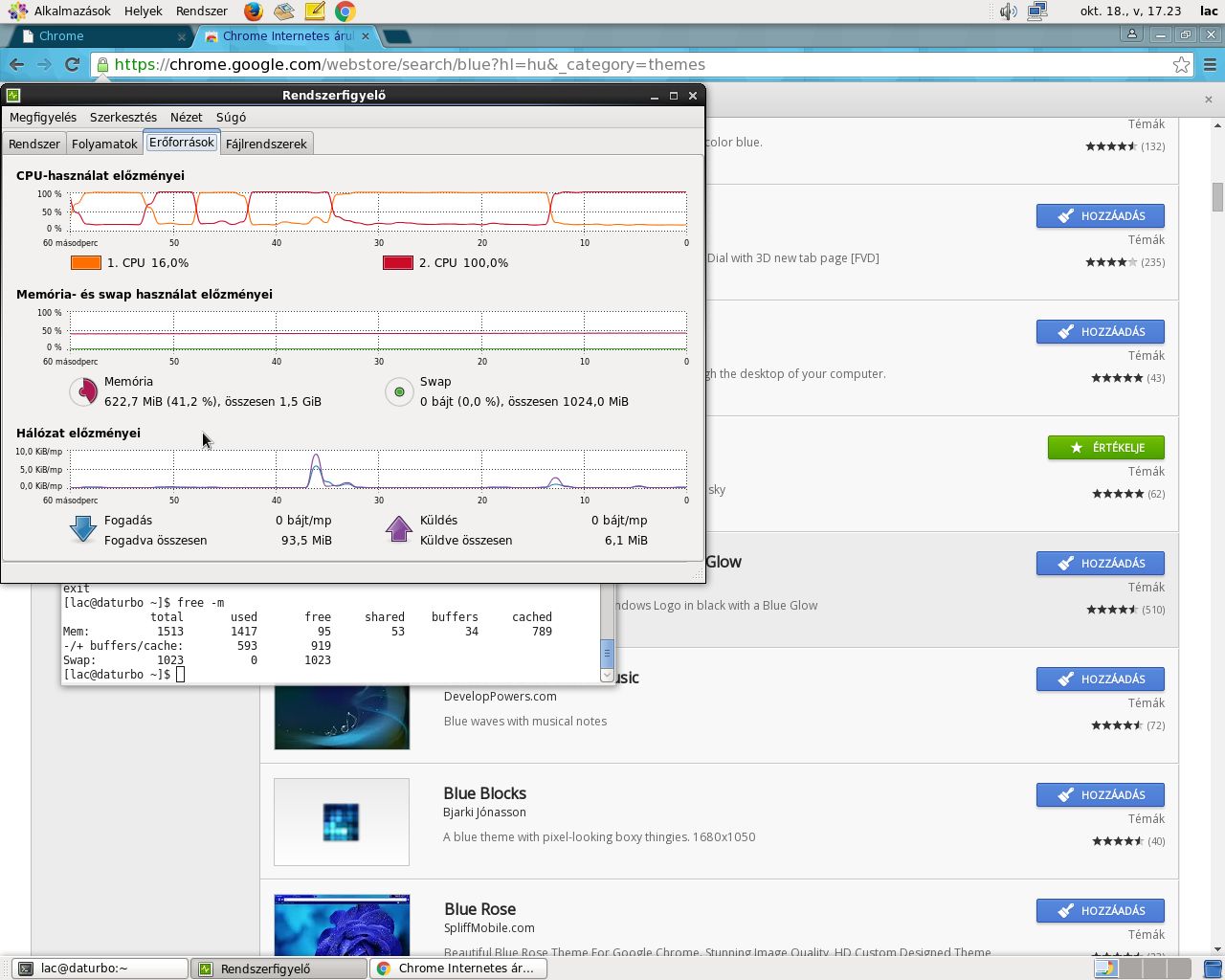
Task: Open Chrome's hamburger menu
Action: tap(1210, 64)
